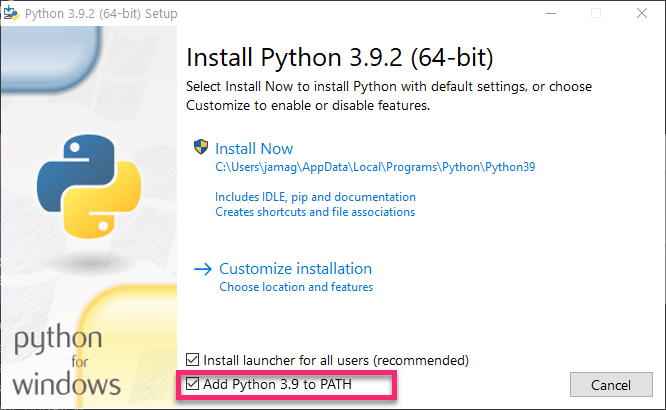Image resolution: width=666 pixels, height=410 pixels.
Task: Click the "Install Python 3.9.2 (64-bit)" heading
Action: coord(340,55)
